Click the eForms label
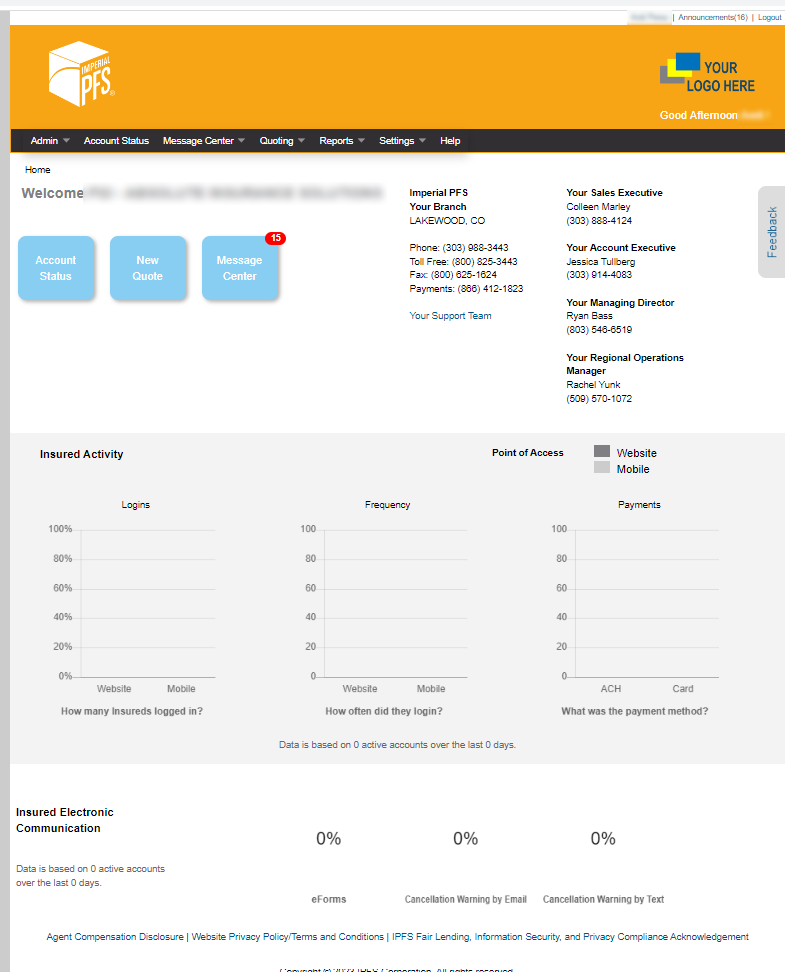Screen dimensions: 785x972 (329, 899)
